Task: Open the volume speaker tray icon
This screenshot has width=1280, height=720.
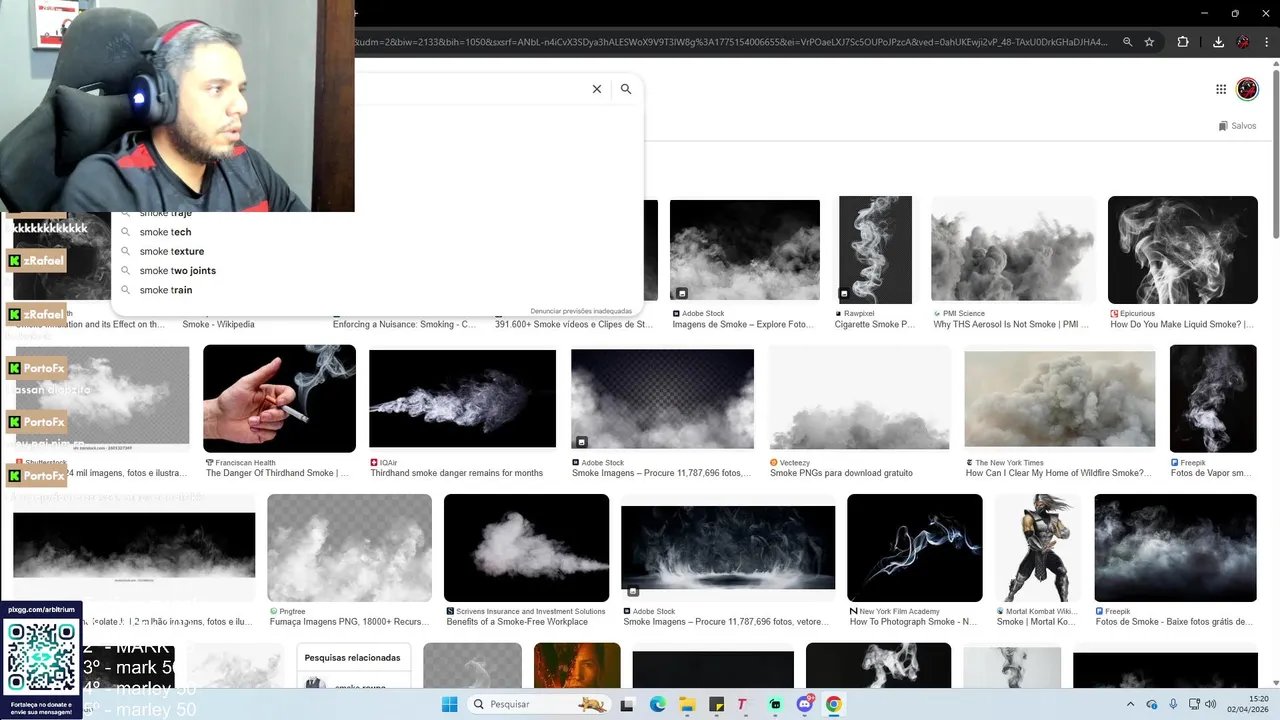Action: point(1213,704)
